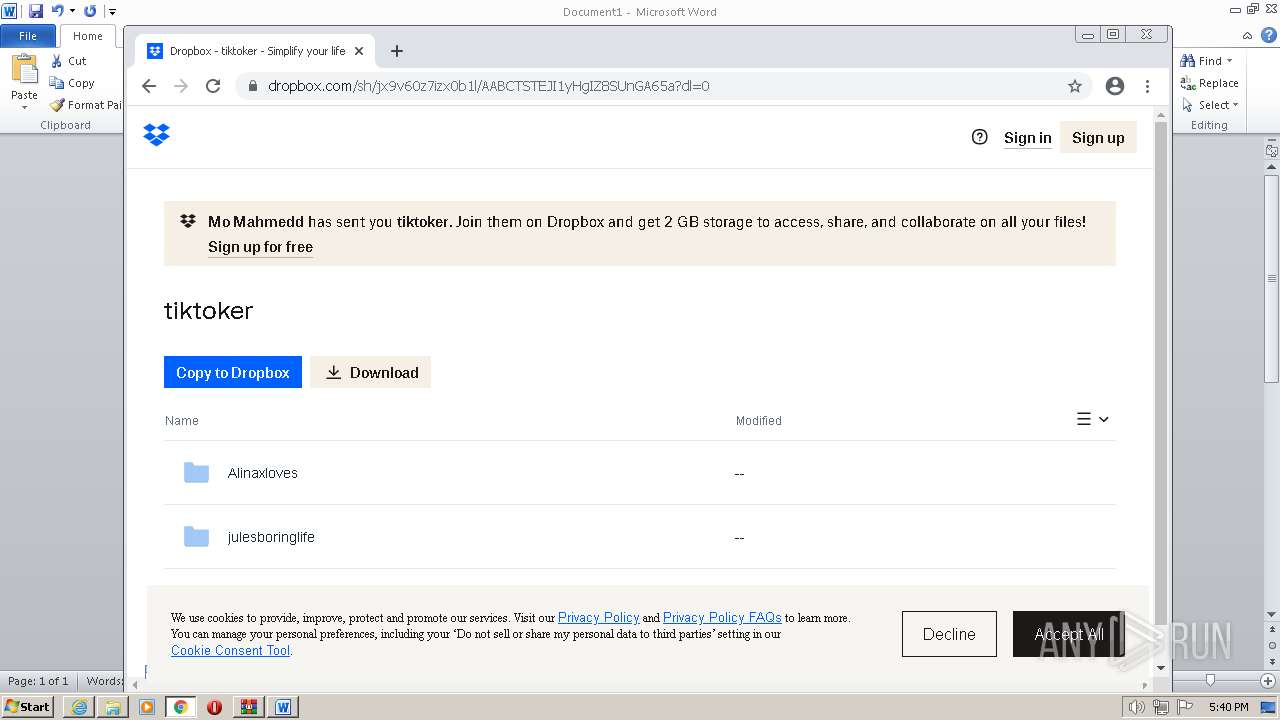Click the Save icon in Word's quick access toolbar
This screenshot has width=1280, height=720.
36,11
